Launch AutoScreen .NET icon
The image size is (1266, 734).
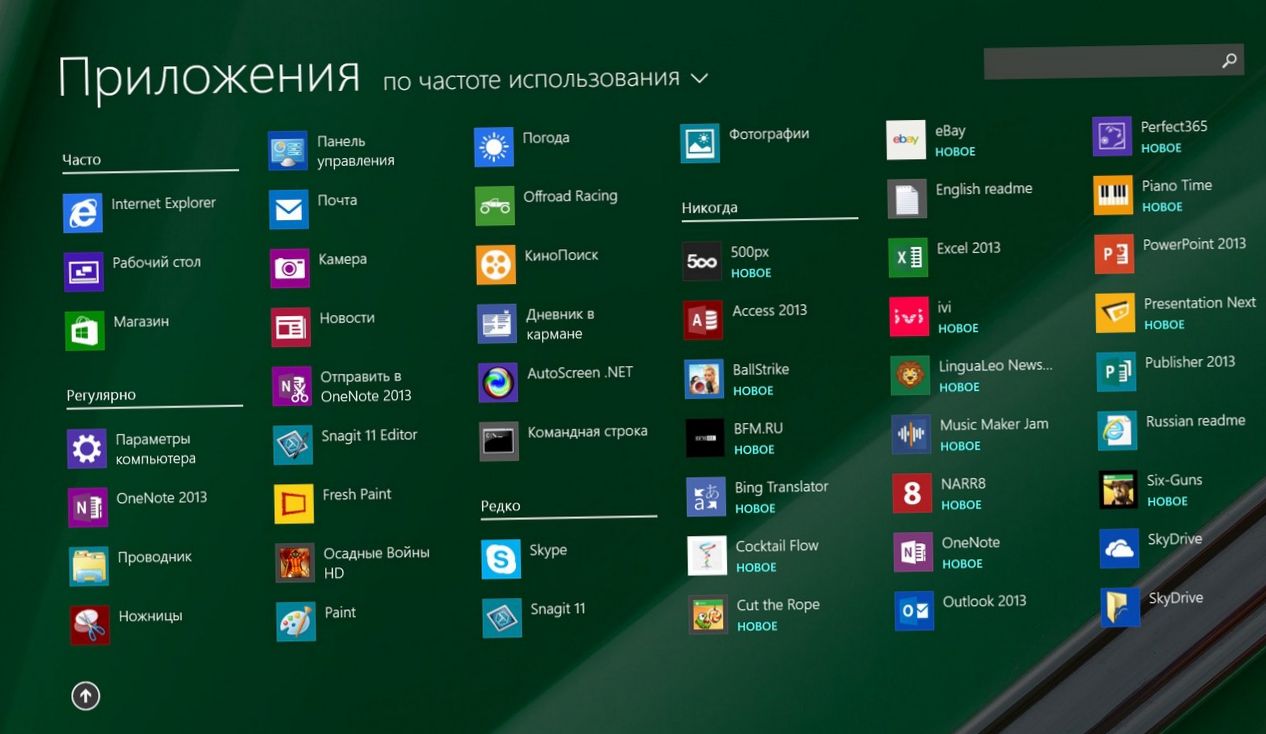(x=498, y=382)
